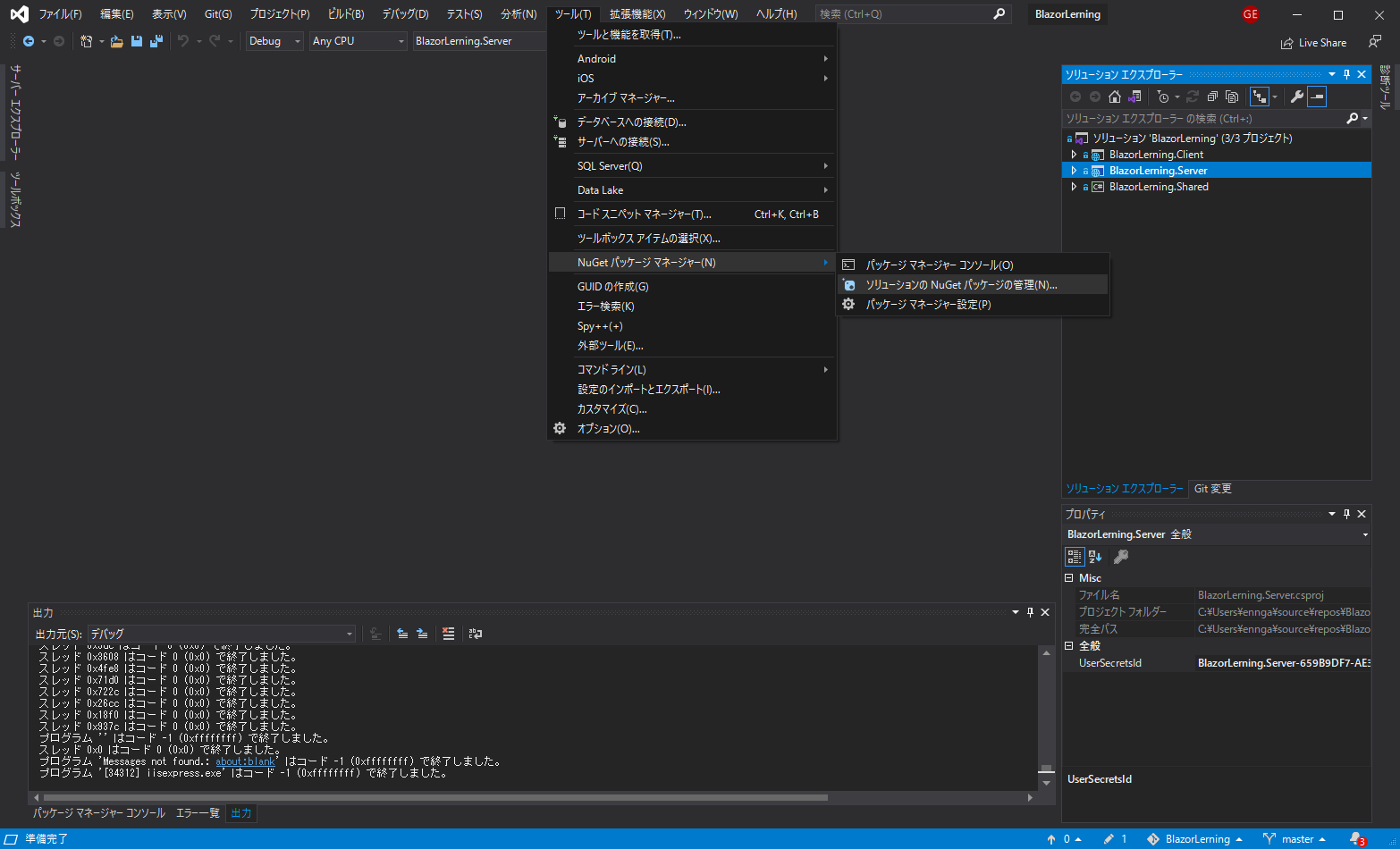The height and width of the screenshot is (849, 1400).
Task: Open the サーバー エクスプローラー side tab
Action: 15,113
